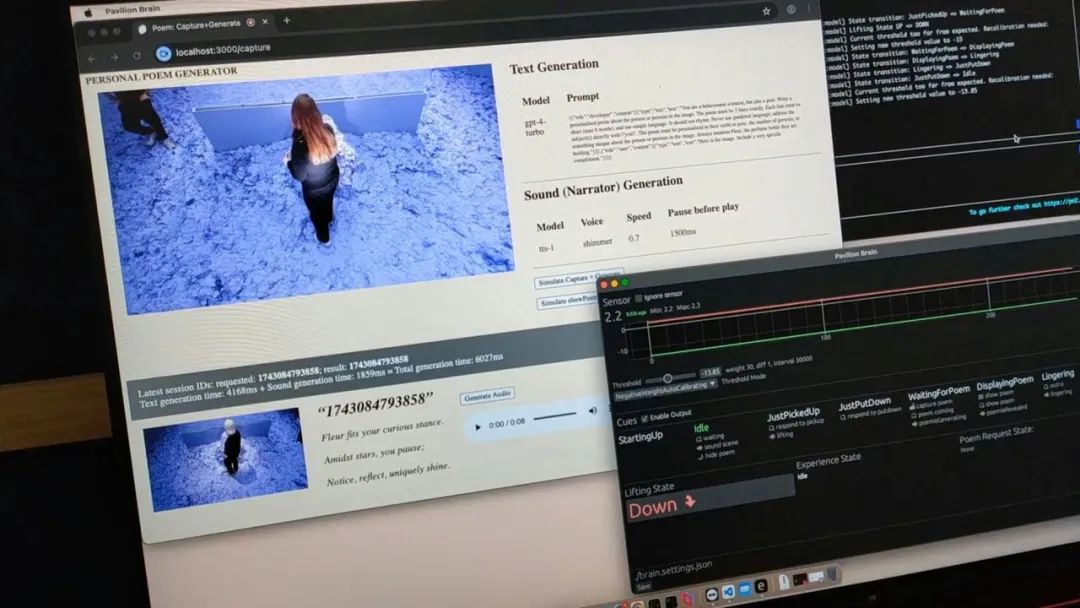Select poem line "Fleur fits your curious stance."
This screenshot has height=608, width=1080.
[382, 430]
